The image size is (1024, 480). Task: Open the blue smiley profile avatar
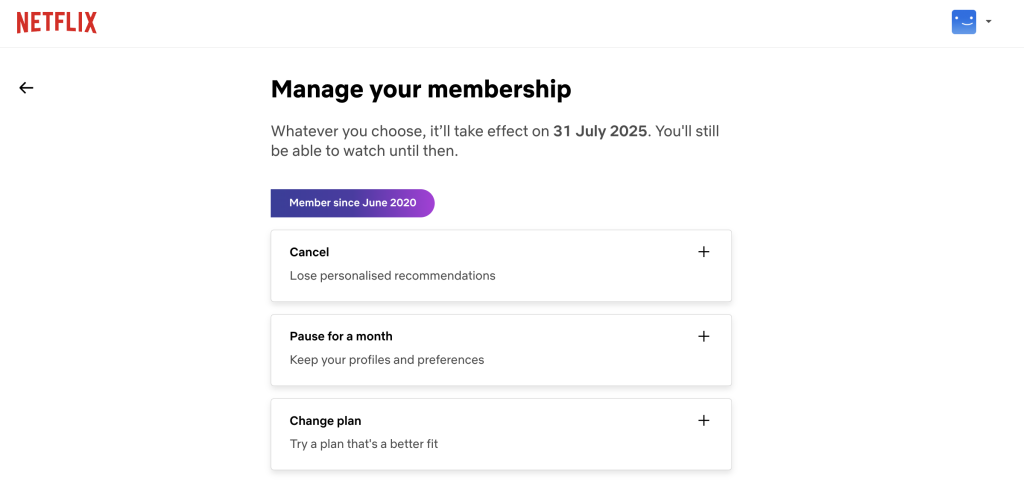click(964, 22)
